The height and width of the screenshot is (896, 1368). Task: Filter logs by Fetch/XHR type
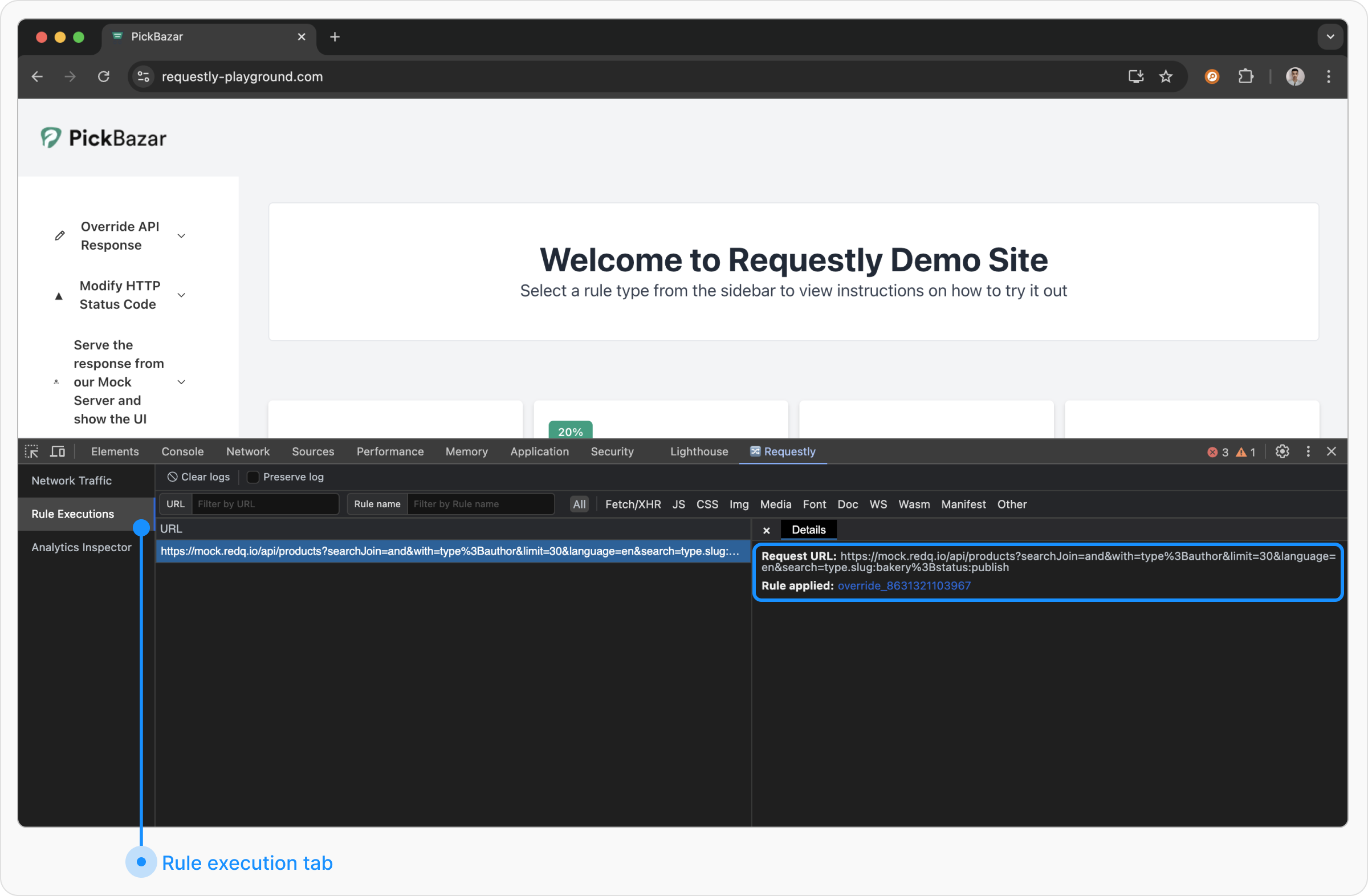pos(632,504)
